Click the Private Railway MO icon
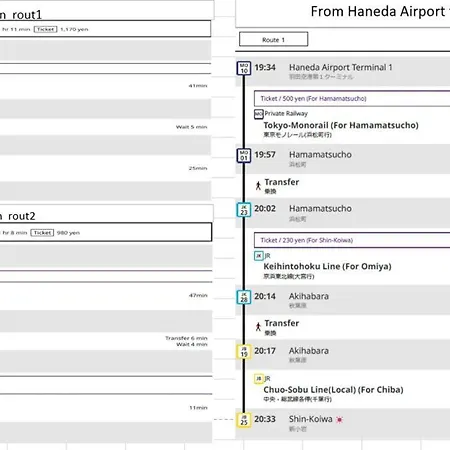Image resolution: width=450 pixels, height=450 pixels. (259, 114)
